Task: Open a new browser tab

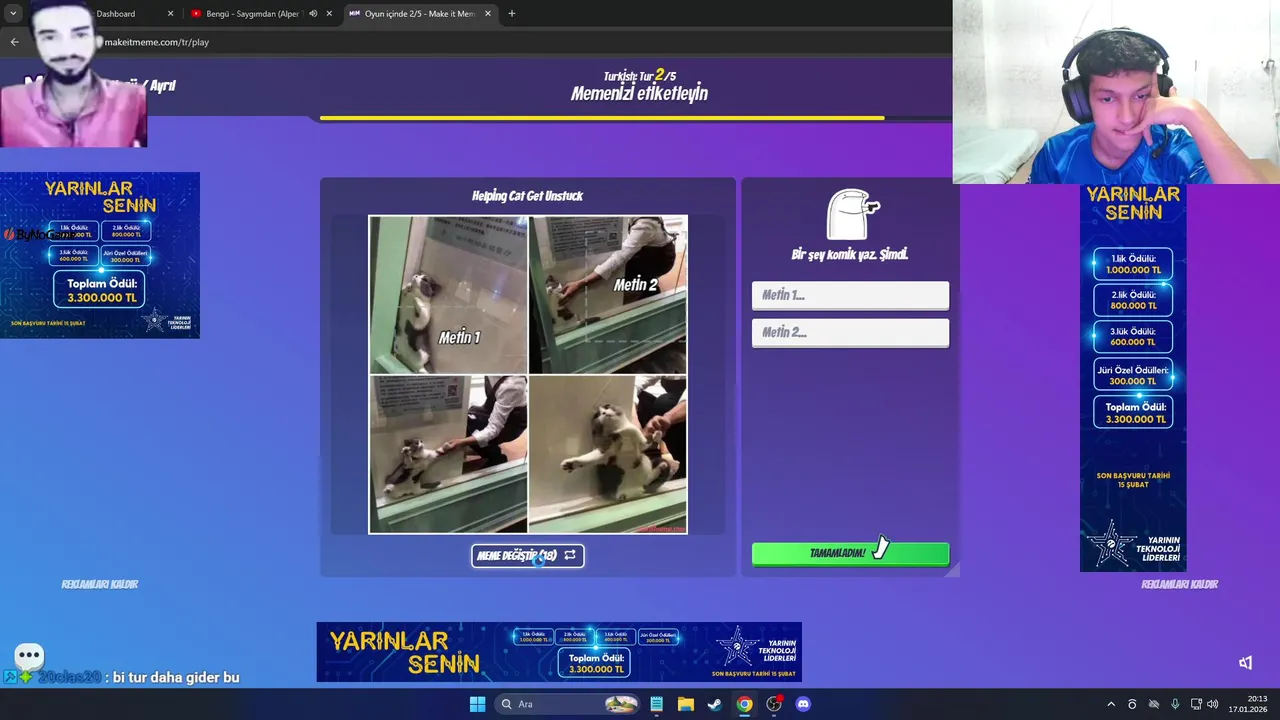Action: coord(512,14)
